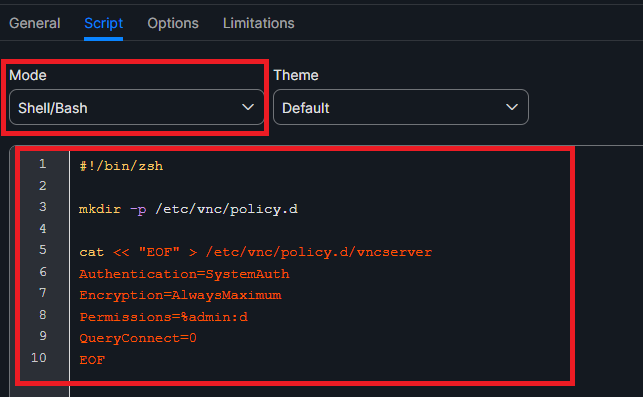Click the Encryption=AlwaysMaximum line
The height and width of the screenshot is (397, 643).
(180, 295)
